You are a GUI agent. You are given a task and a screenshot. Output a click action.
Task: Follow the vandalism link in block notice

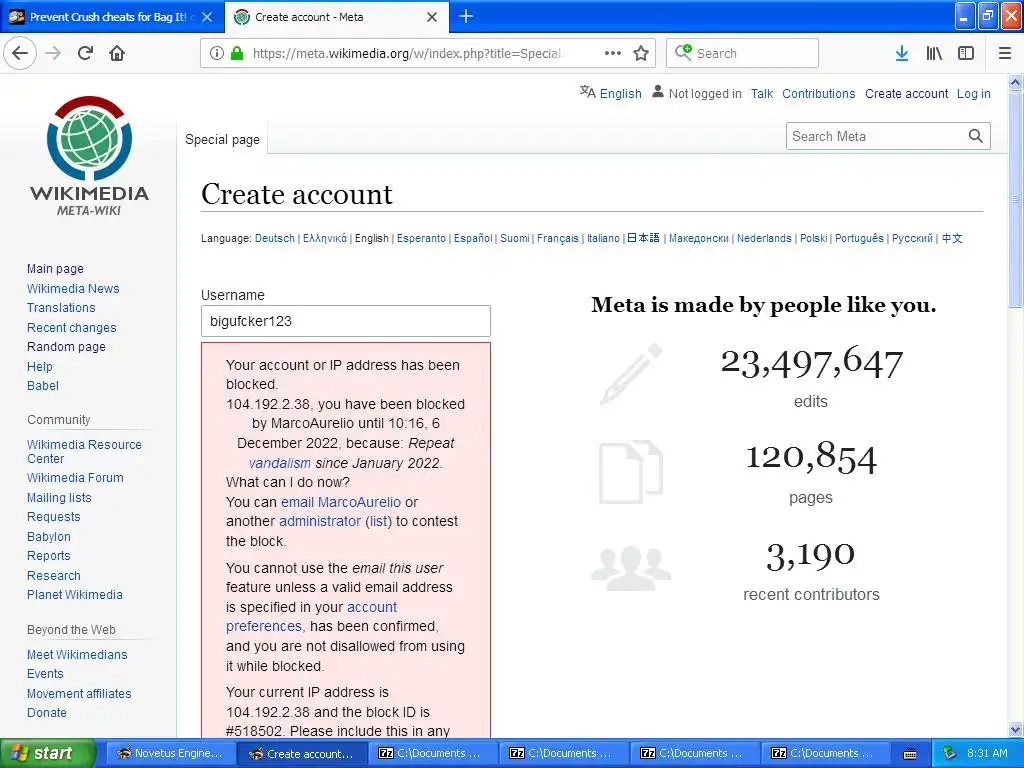[280, 463]
